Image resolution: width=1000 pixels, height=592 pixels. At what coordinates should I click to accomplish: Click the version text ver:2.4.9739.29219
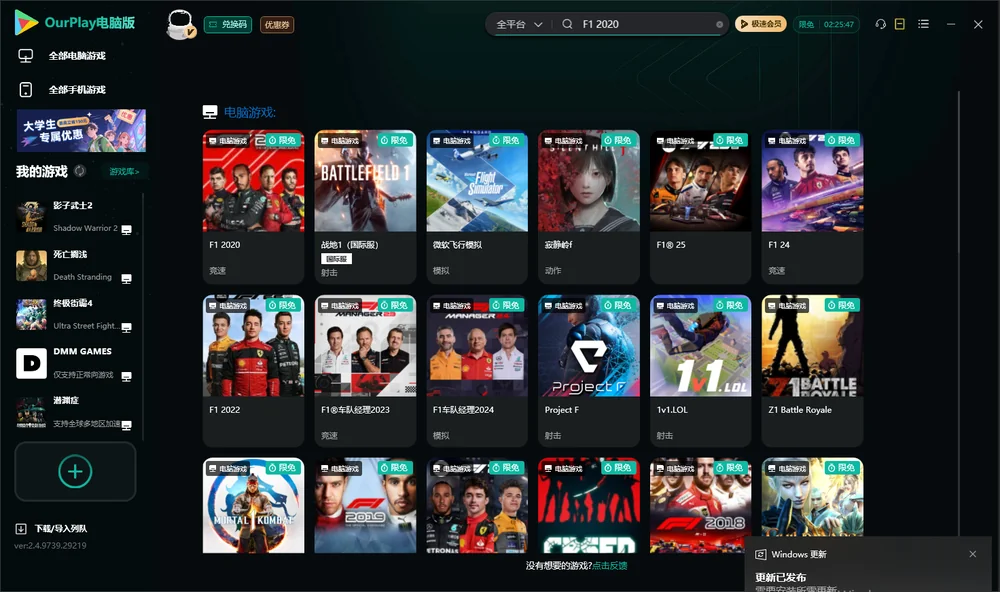pyautogui.click(x=50, y=545)
